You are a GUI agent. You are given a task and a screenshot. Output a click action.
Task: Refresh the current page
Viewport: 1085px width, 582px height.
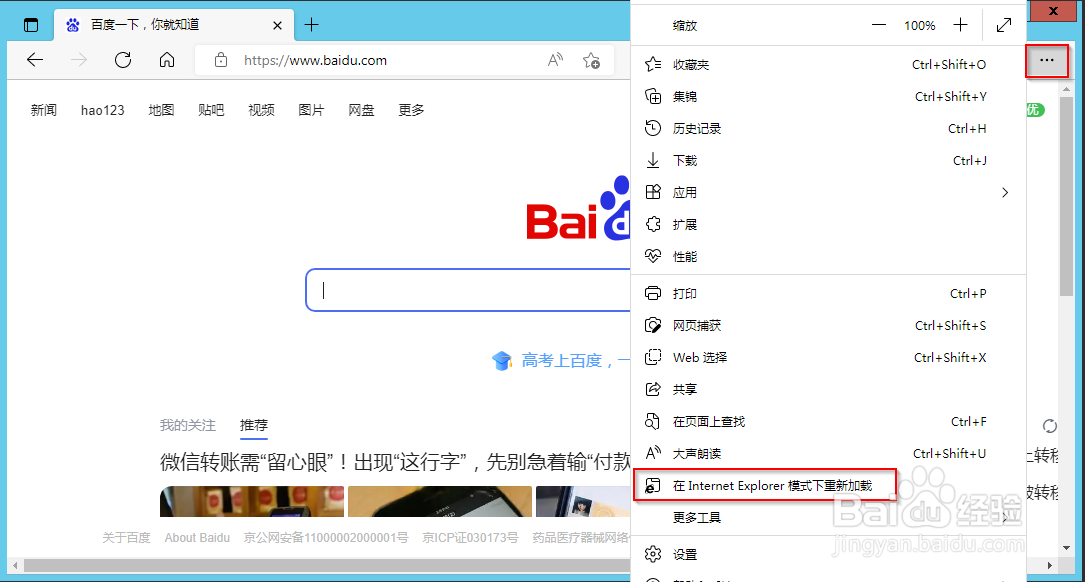click(123, 60)
